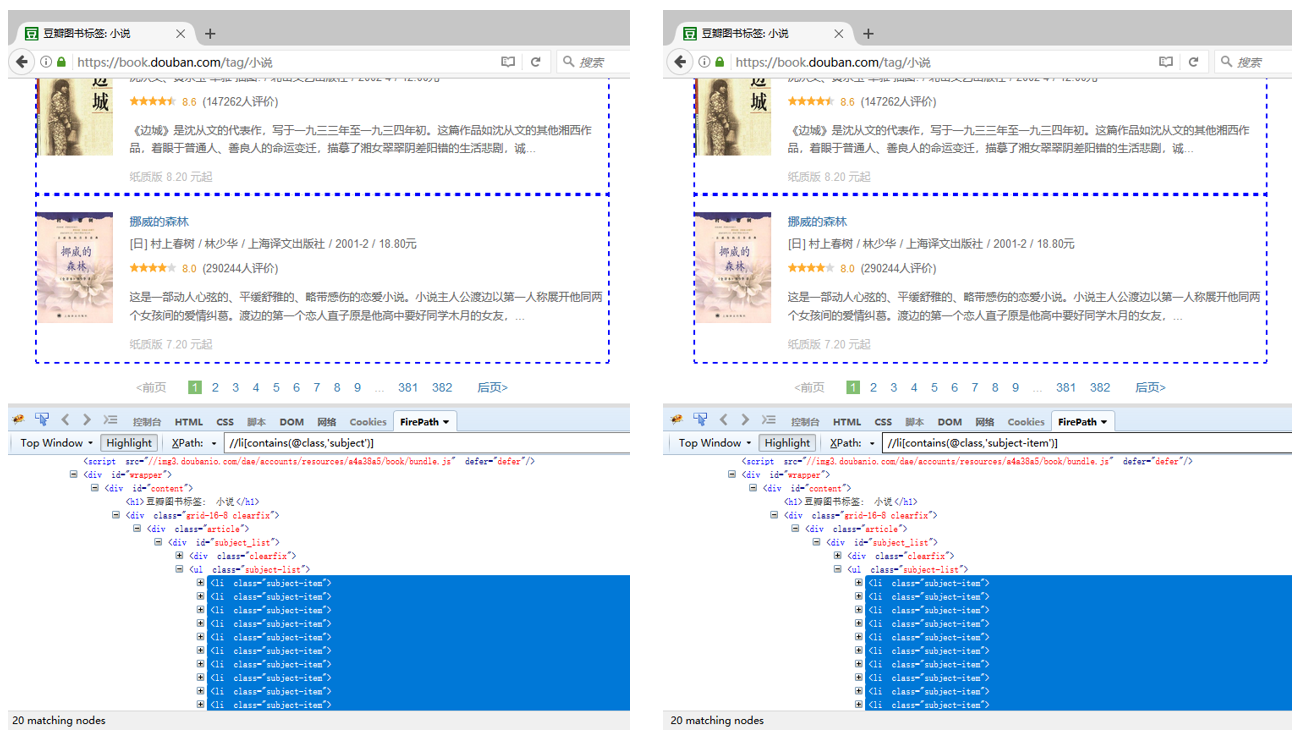Switch to the Cookies tab in the right Firebug
The image size is (1304, 741).
tap(1026, 422)
